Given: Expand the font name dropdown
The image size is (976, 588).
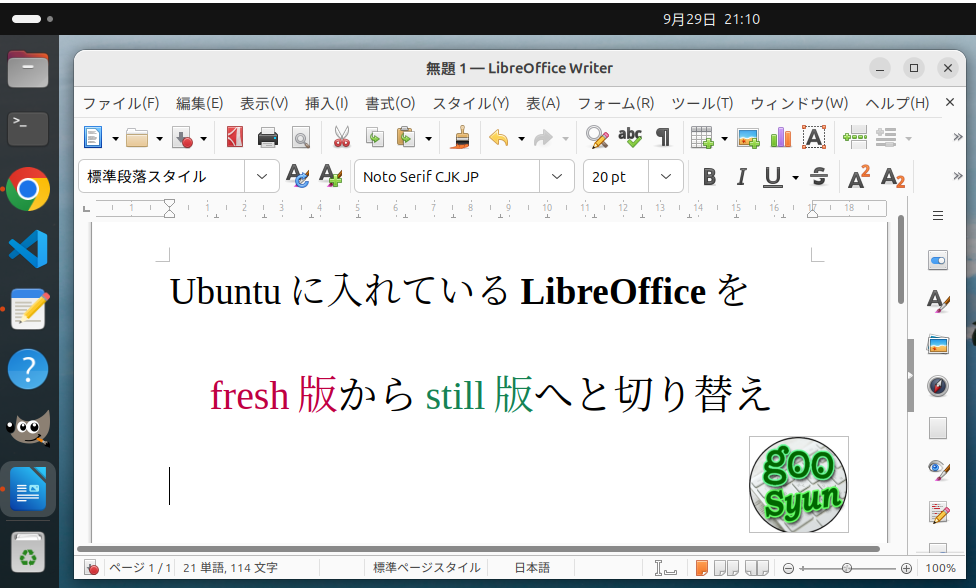Looking at the screenshot, I should coord(556,177).
